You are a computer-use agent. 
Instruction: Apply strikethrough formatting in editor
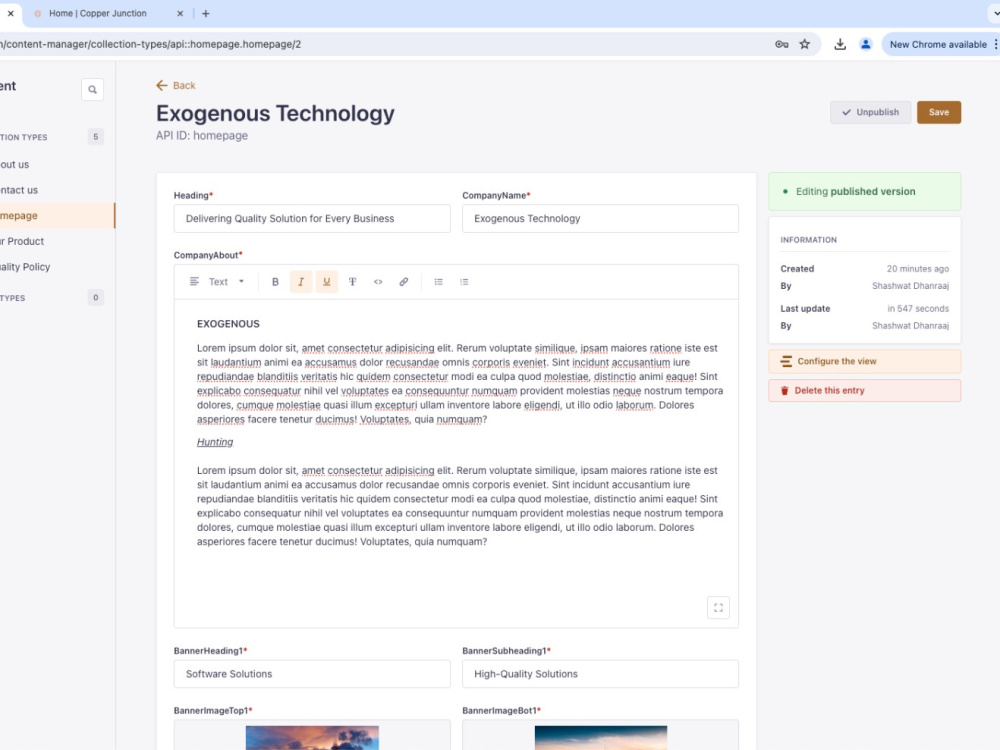coord(352,282)
